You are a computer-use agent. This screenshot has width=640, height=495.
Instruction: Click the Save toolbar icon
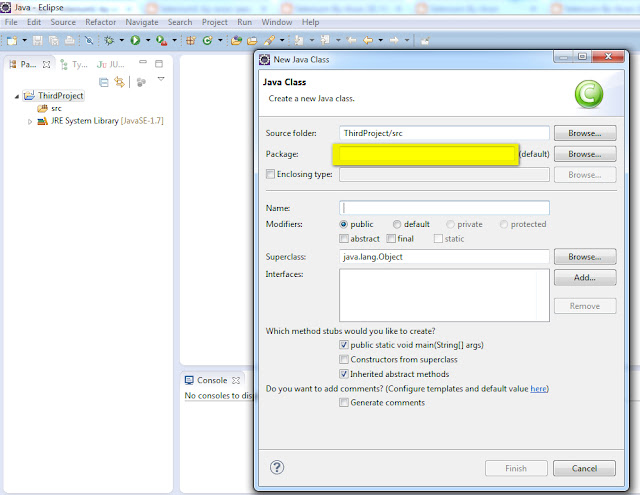point(38,40)
